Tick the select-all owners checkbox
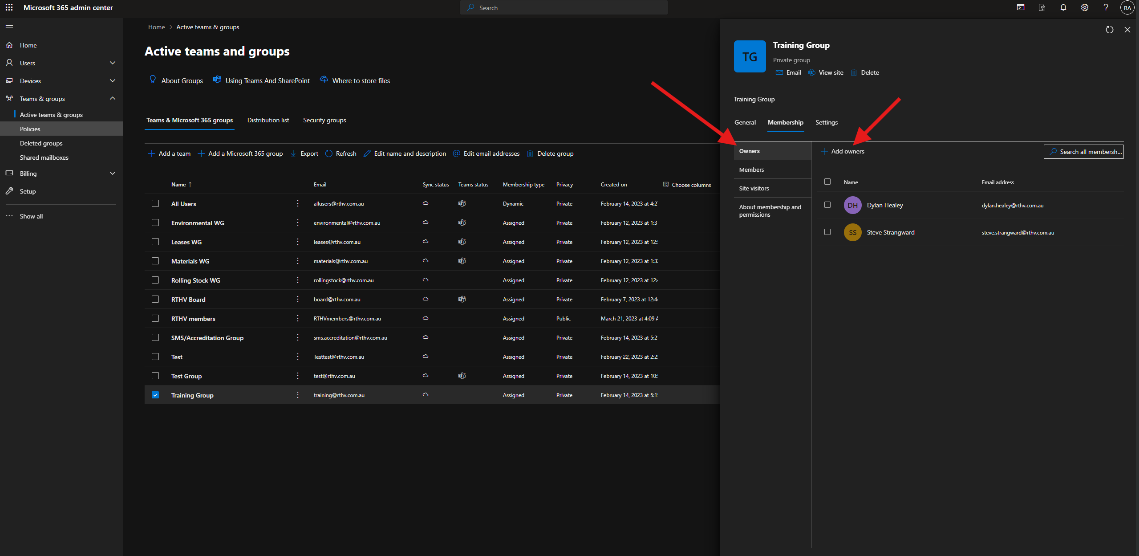The height and width of the screenshot is (556, 1139). tap(827, 182)
